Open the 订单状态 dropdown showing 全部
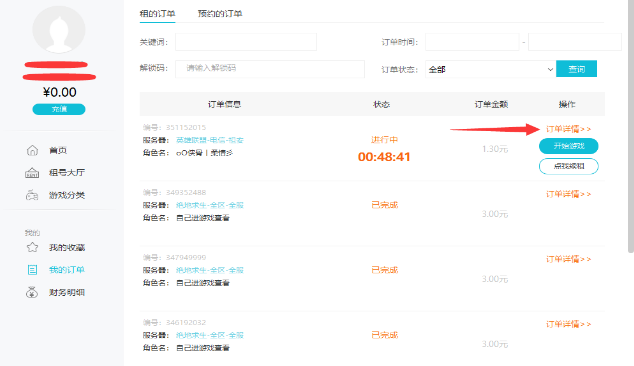634x366 pixels. coord(490,69)
